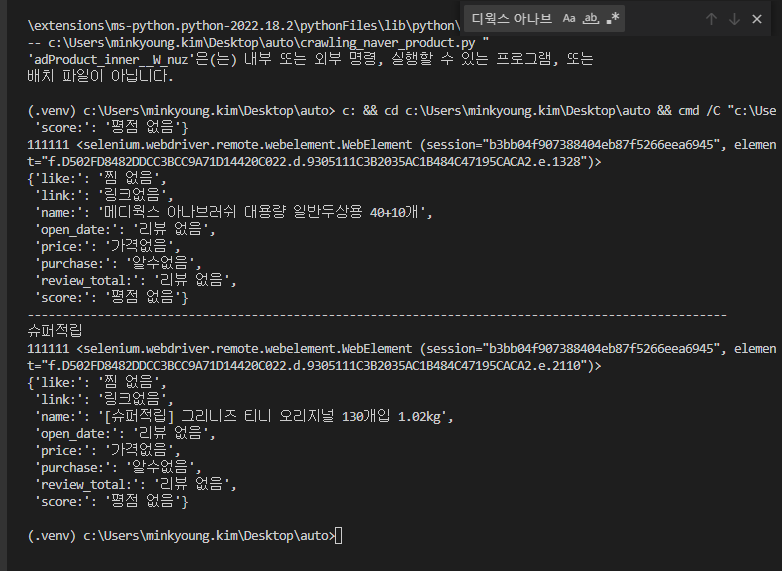
Task: Toggle Match Whole Word option
Action: pyautogui.click(x=590, y=18)
